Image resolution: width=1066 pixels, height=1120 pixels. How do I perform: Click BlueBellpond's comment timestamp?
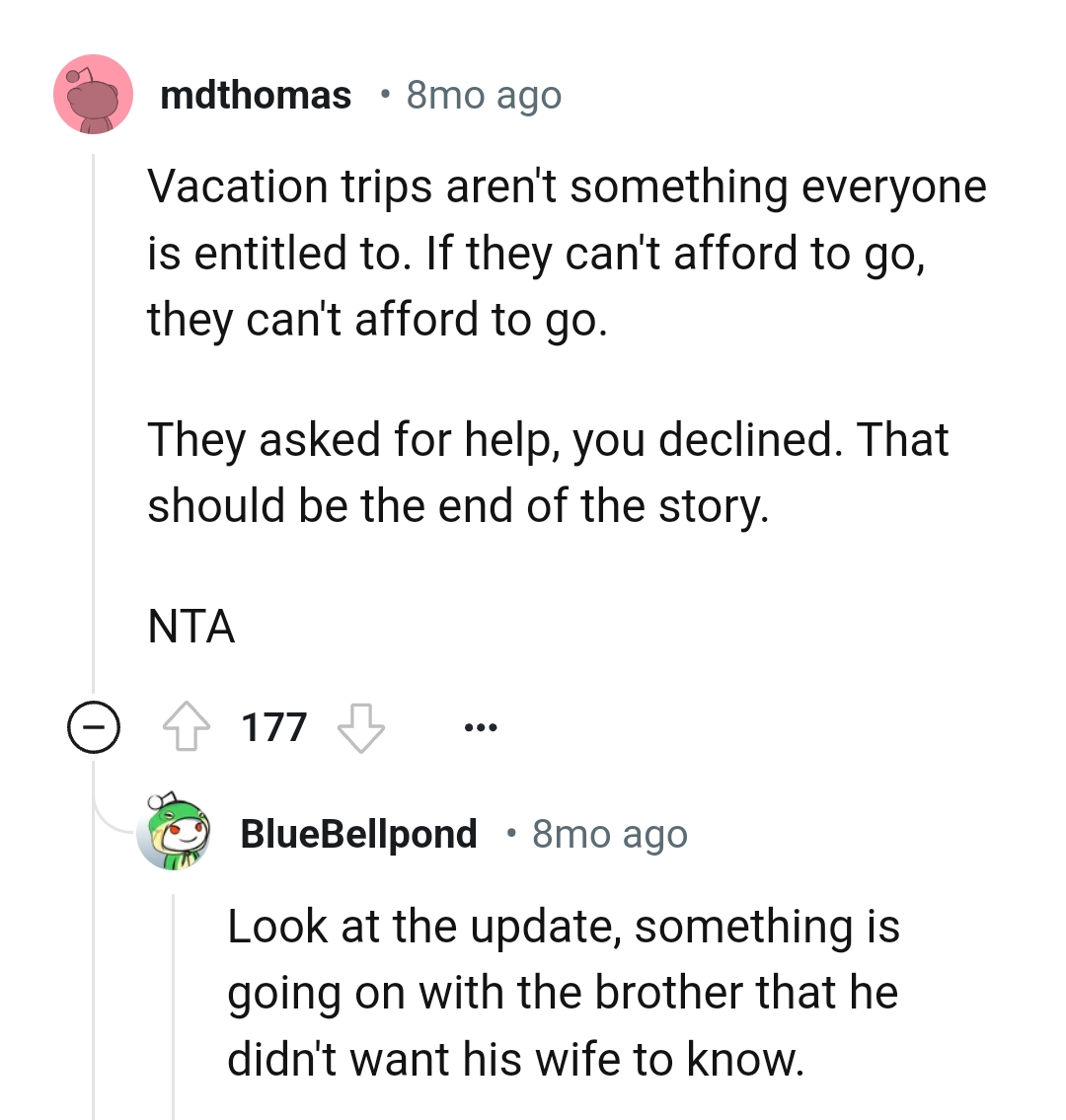[609, 833]
